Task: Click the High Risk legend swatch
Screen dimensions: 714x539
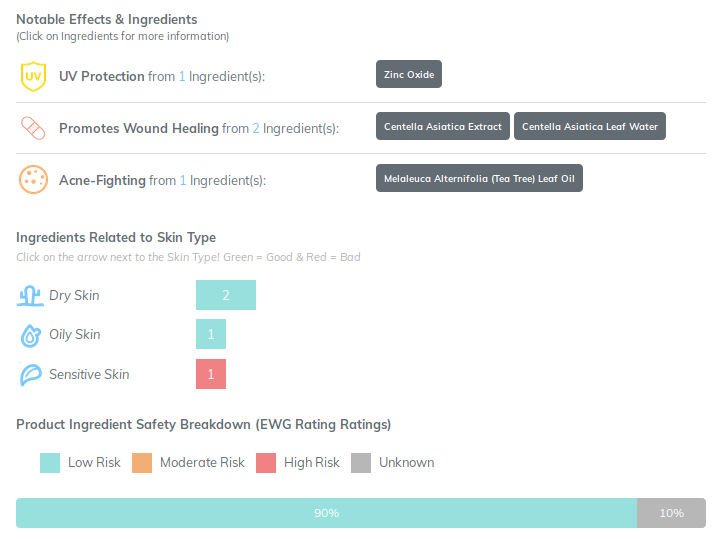Action: click(x=266, y=462)
